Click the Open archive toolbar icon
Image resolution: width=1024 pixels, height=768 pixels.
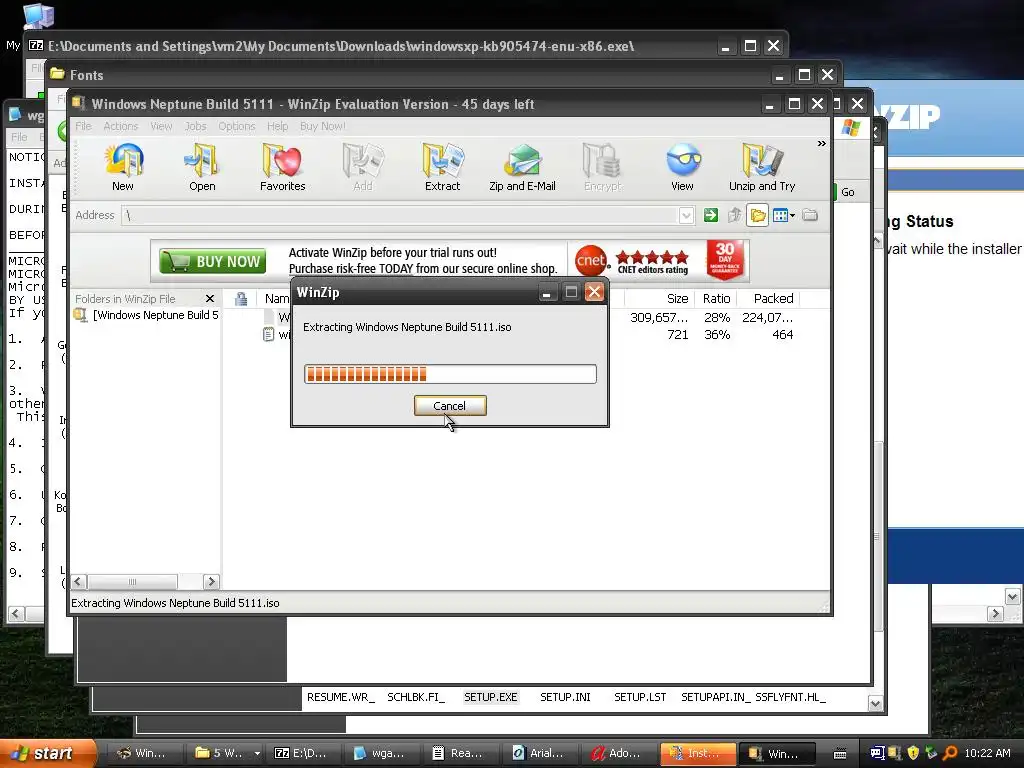(202, 168)
